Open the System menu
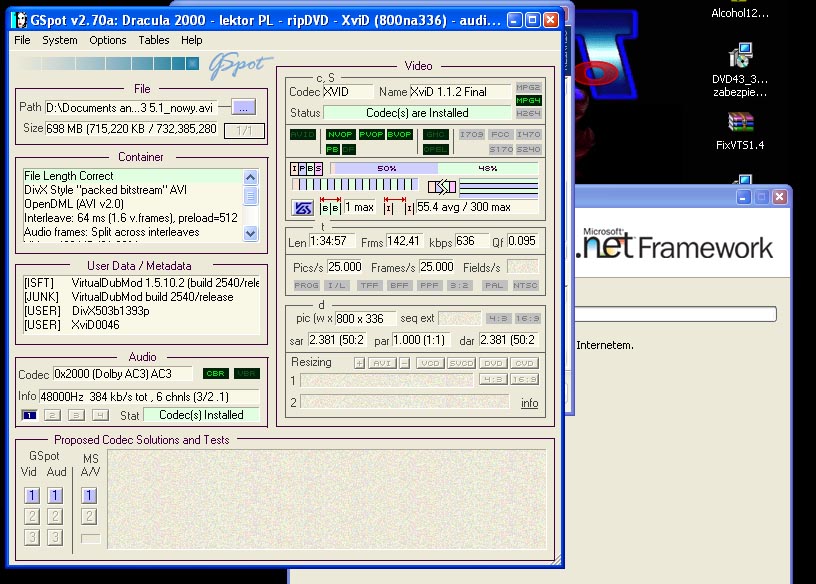Viewport: 816px width, 584px height. coord(59,40)
